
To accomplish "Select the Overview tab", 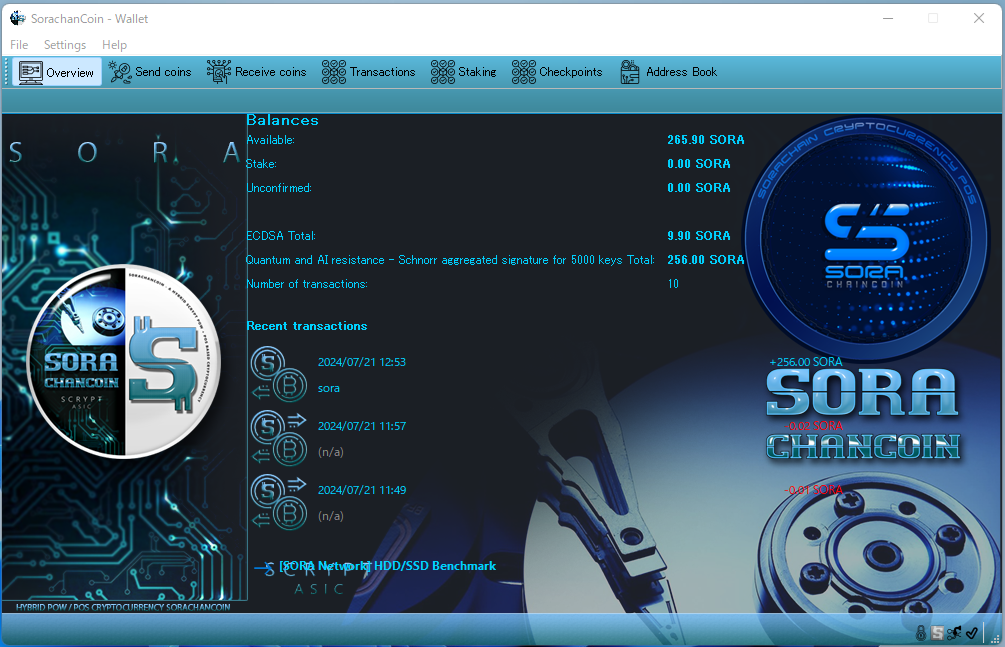I will tap(57, 72).
